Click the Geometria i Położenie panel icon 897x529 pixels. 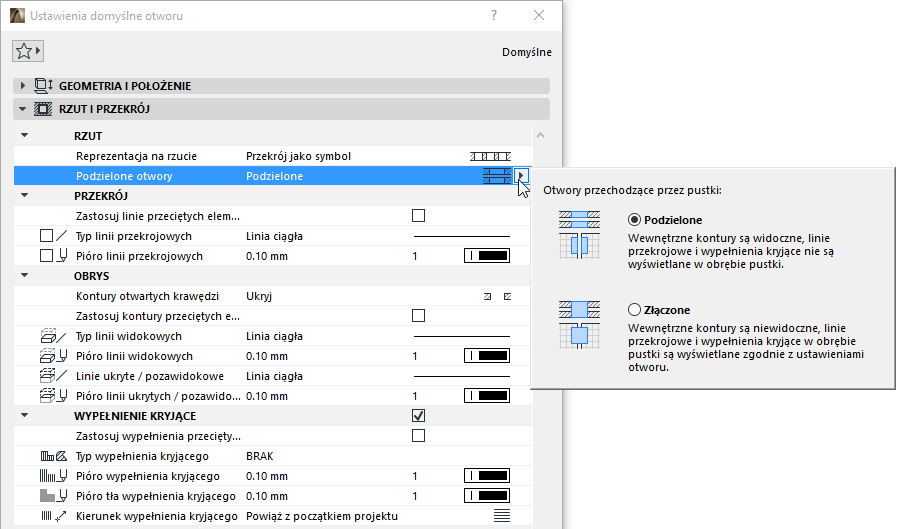pos(43,86)
